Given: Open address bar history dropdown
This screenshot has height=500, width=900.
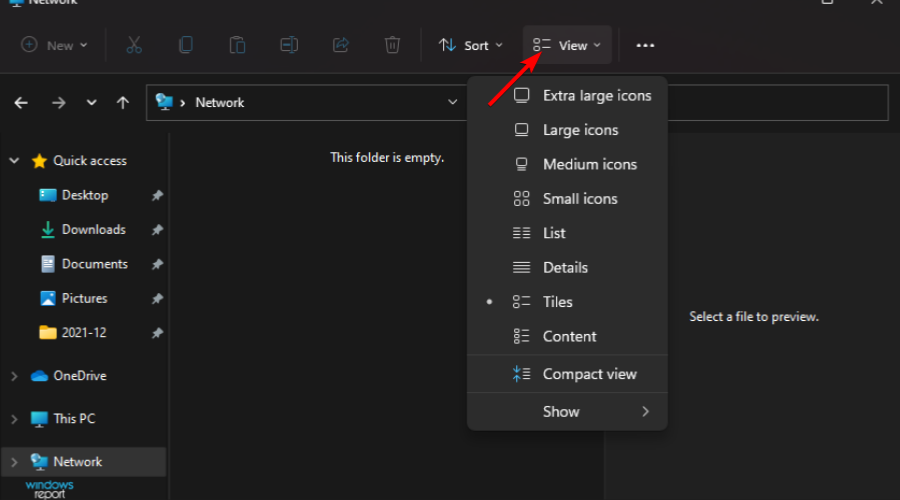Looking at the screenshot, I should [452, 102].
